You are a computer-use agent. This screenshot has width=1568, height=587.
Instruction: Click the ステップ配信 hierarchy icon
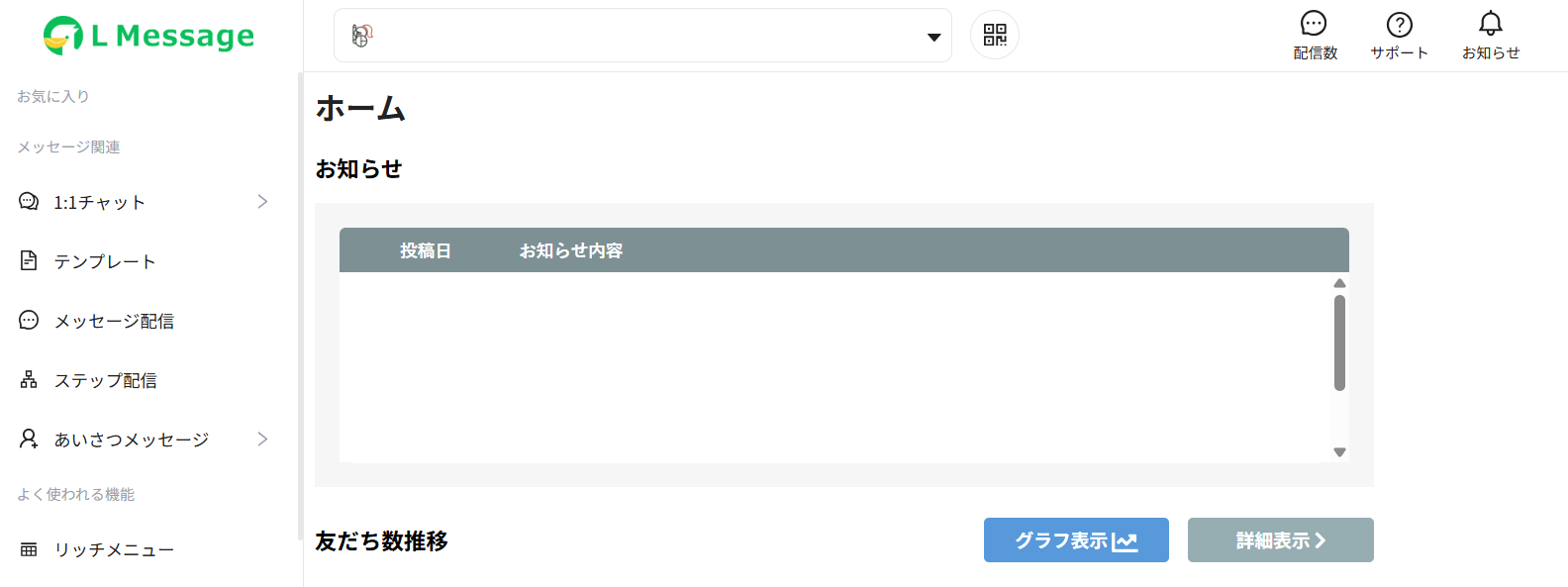click(x=29, y=379)
